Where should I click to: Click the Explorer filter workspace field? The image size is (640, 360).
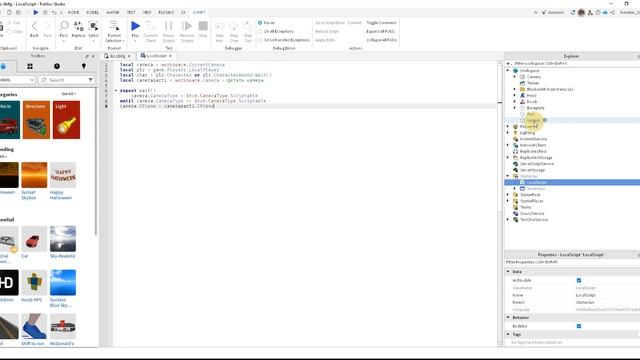point(572,64)
